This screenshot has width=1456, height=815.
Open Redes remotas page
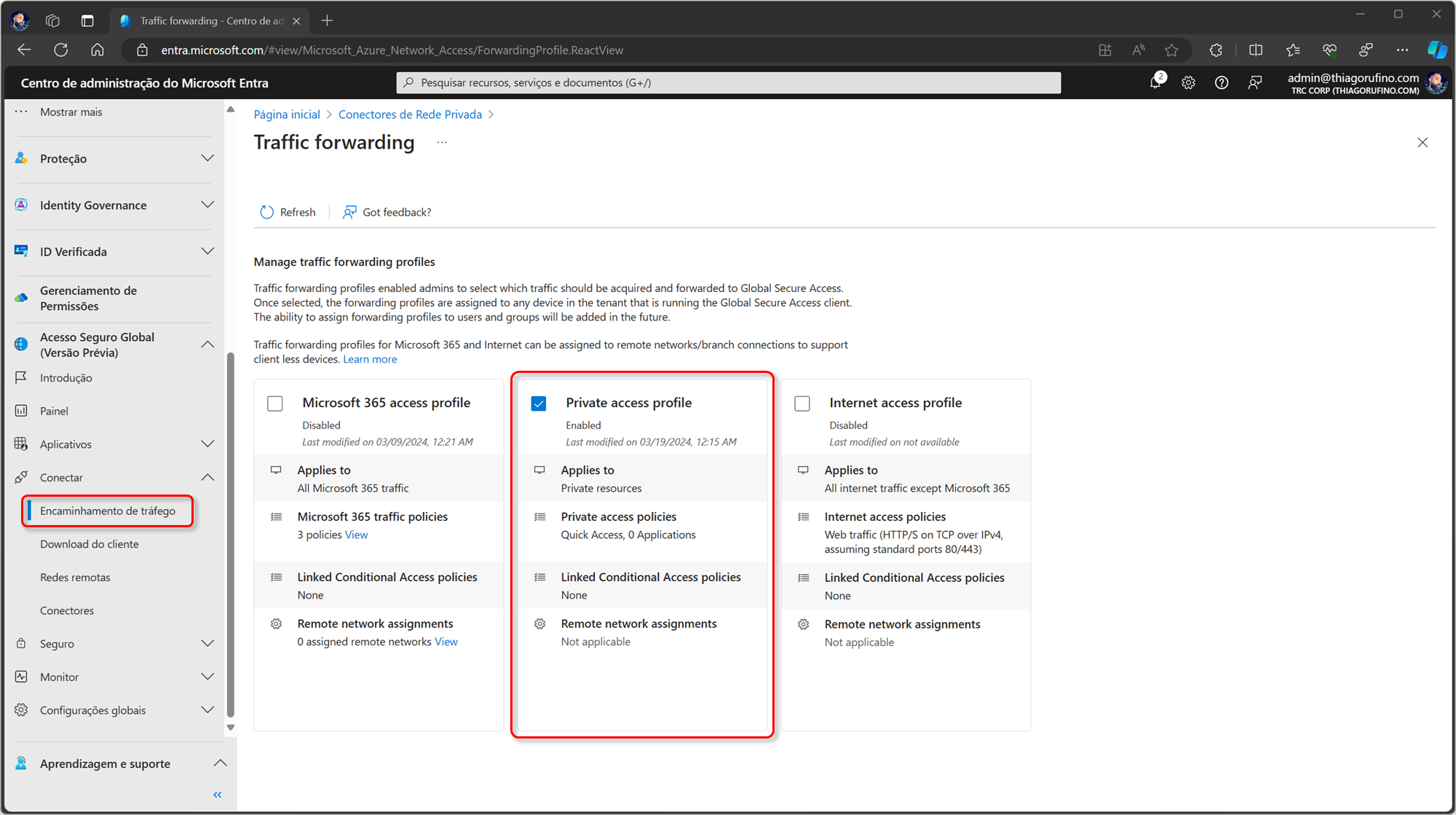coord(76,578)
